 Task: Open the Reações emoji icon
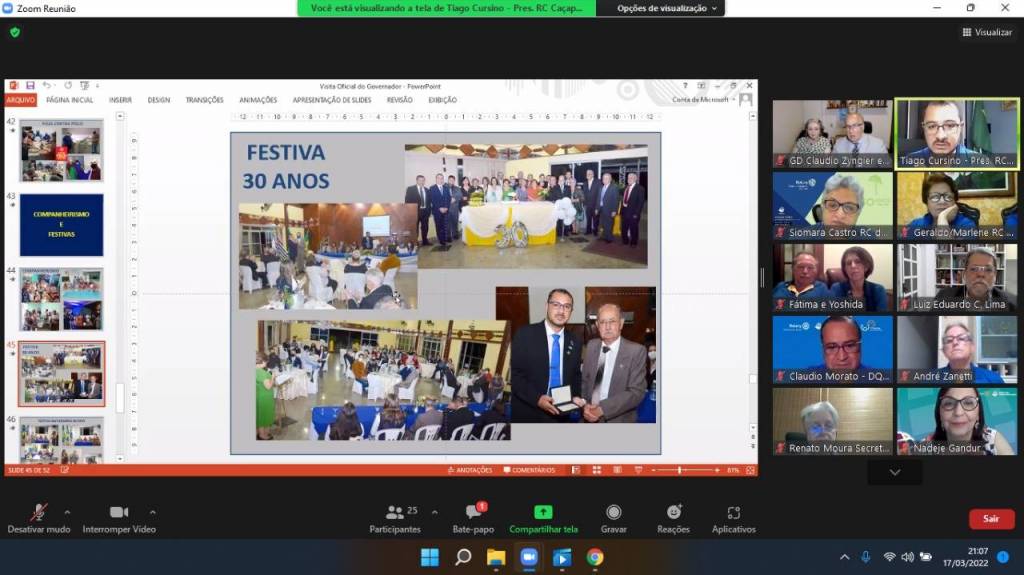(x=673, y=512)
